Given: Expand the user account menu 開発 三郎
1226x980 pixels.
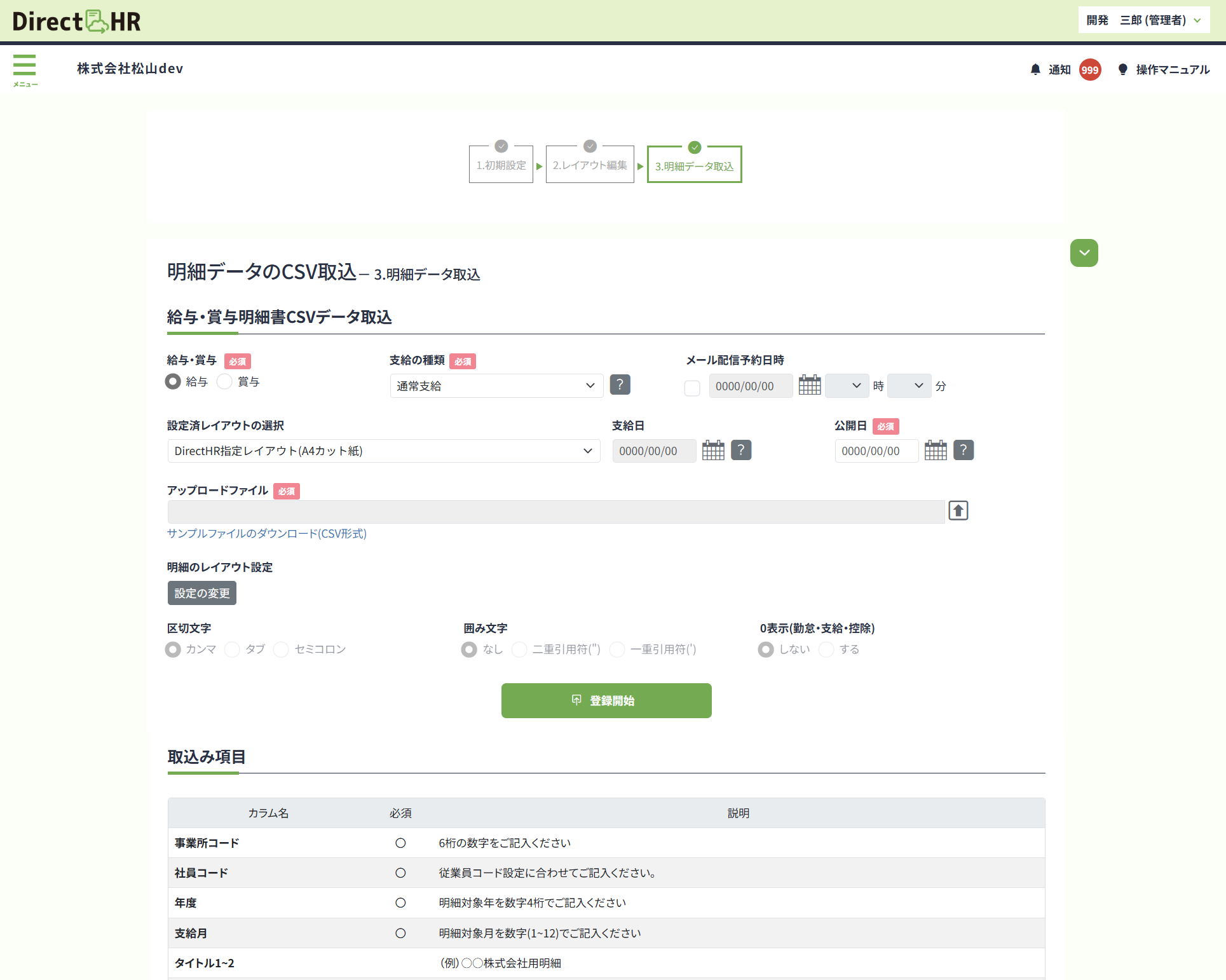Looking at the screenshot, I should (1143, 20).
